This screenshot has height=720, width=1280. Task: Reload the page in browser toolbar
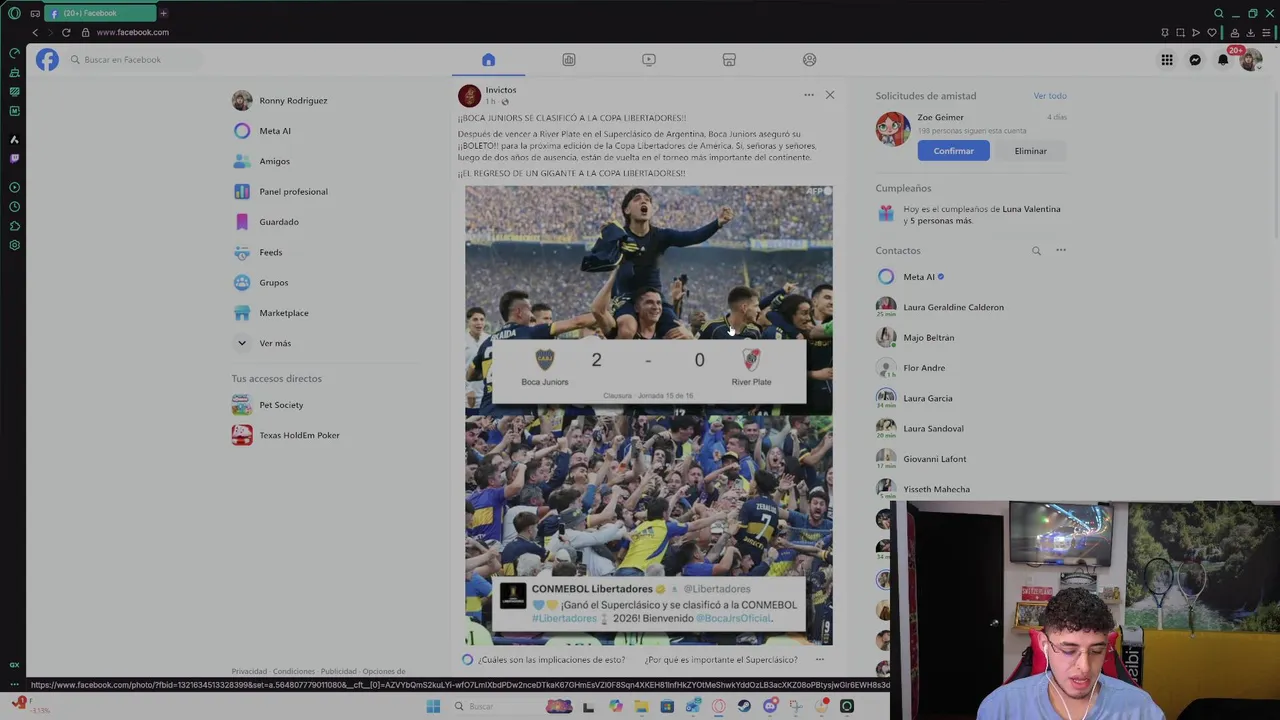point(66,32)
